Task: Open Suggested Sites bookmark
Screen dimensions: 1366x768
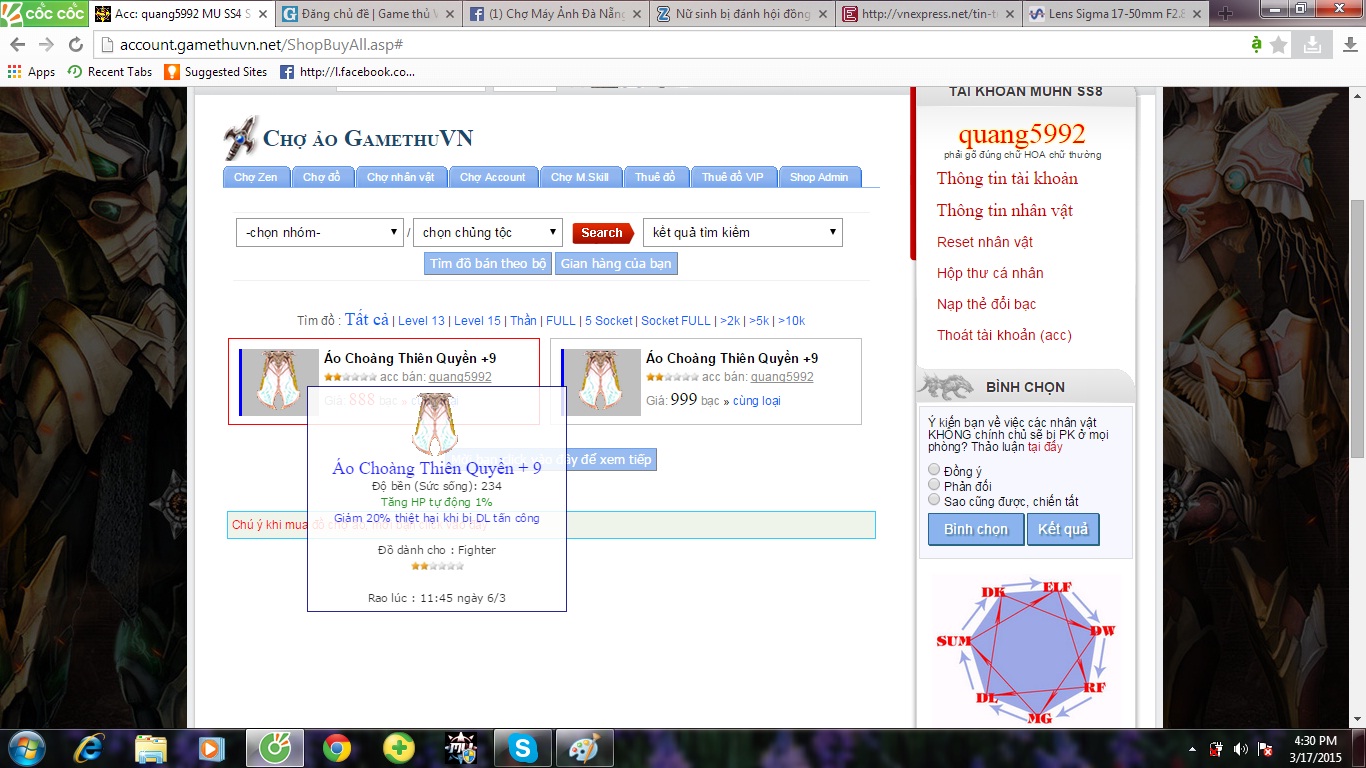Action: 216,72
